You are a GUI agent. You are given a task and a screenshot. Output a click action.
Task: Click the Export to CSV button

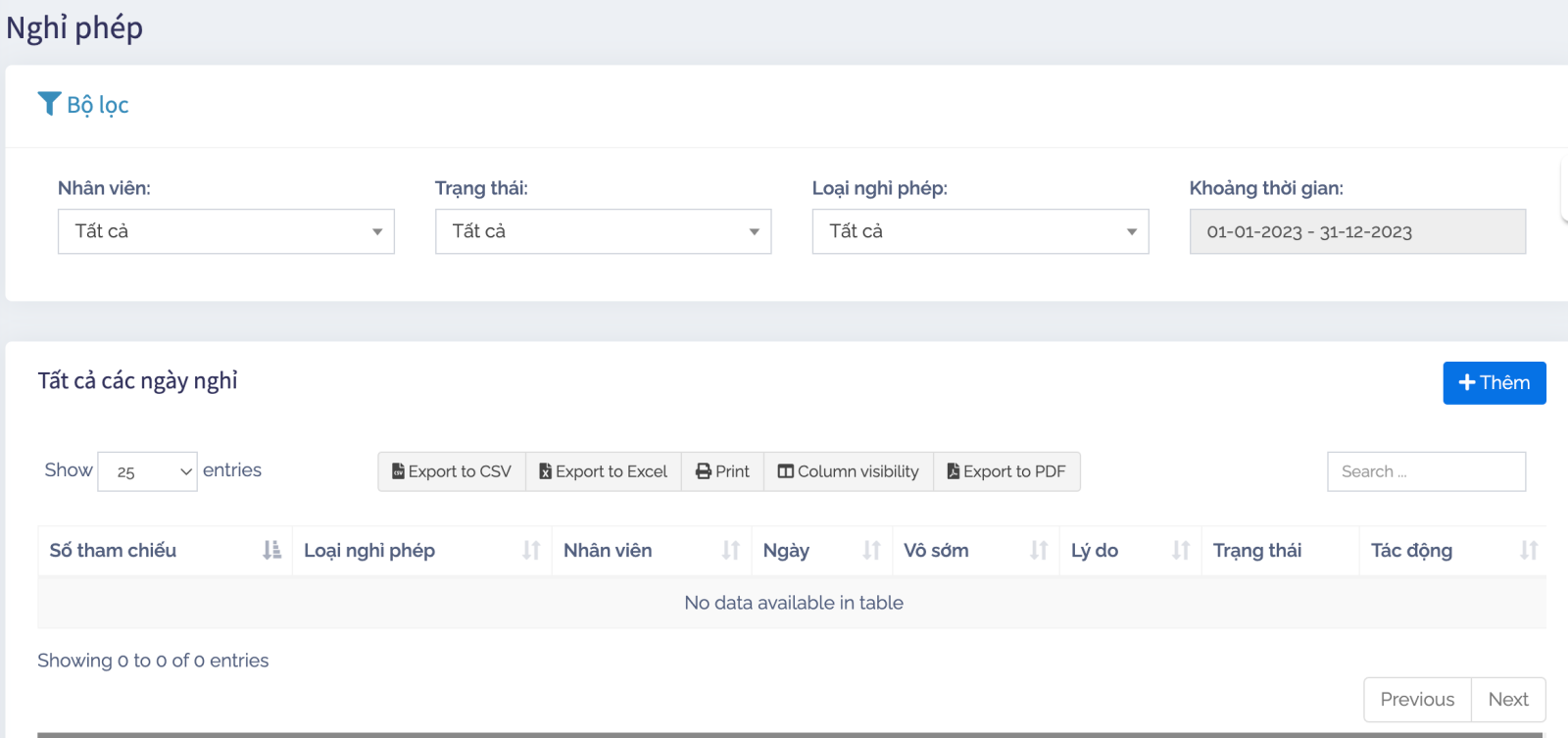pyautogui.click(x=452, y=471)
